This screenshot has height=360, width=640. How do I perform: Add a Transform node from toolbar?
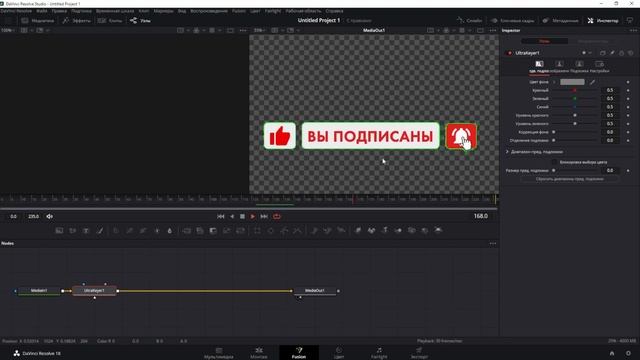(240, 231)
